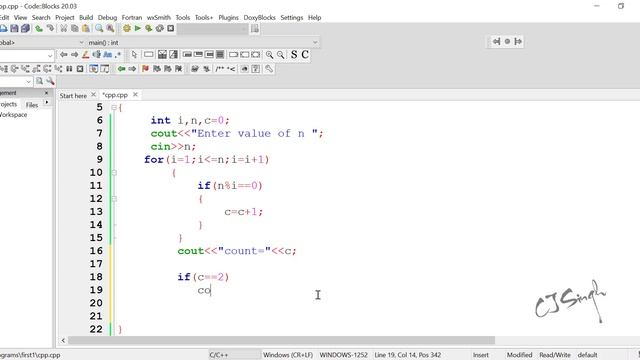Jump back with the left arrow icon
Image resolution: width=640 pixels, height=360 pixels.
click(64, 55)
